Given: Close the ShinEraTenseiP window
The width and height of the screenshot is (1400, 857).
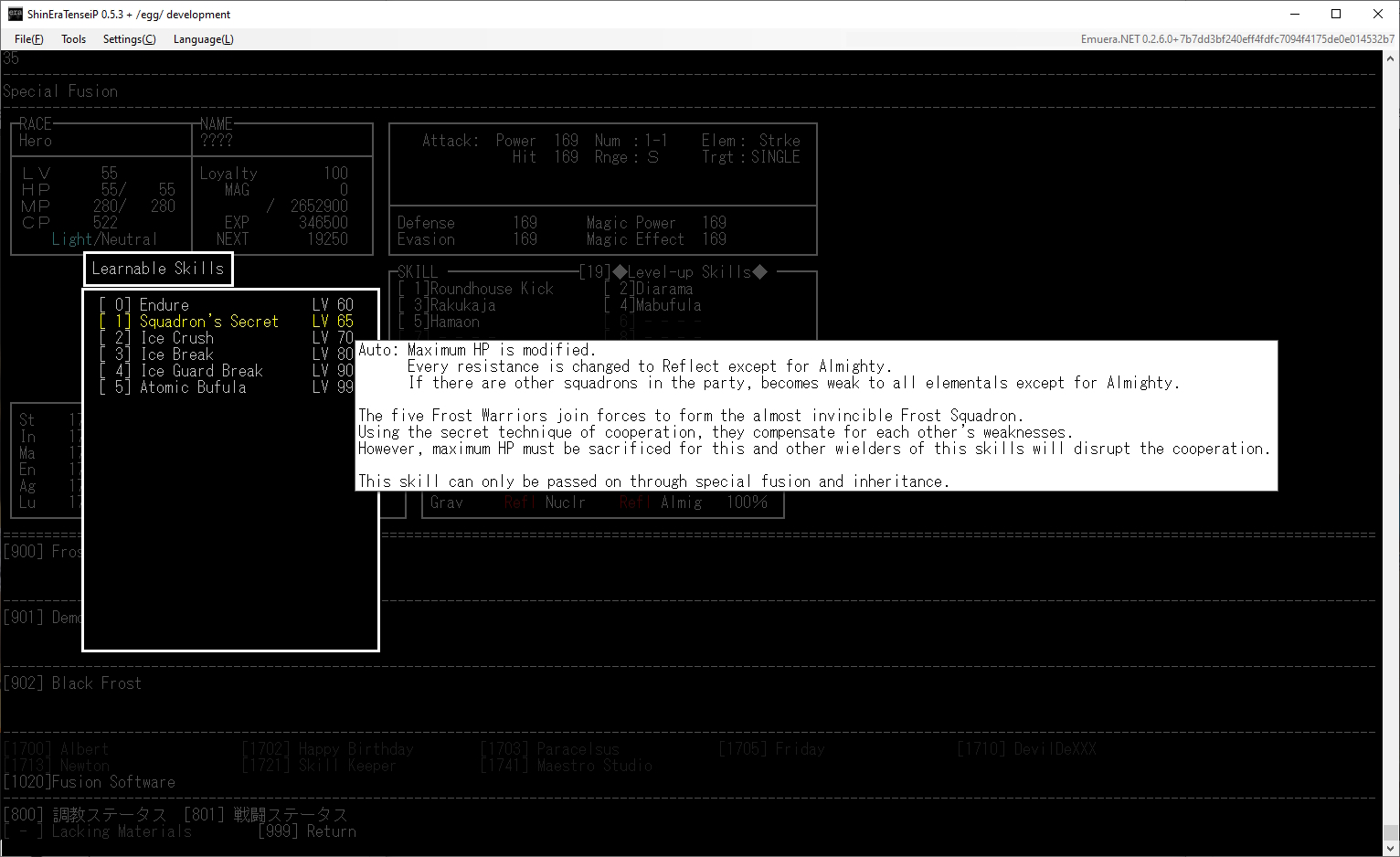Looking at the screenshot, I should 1378,14.
